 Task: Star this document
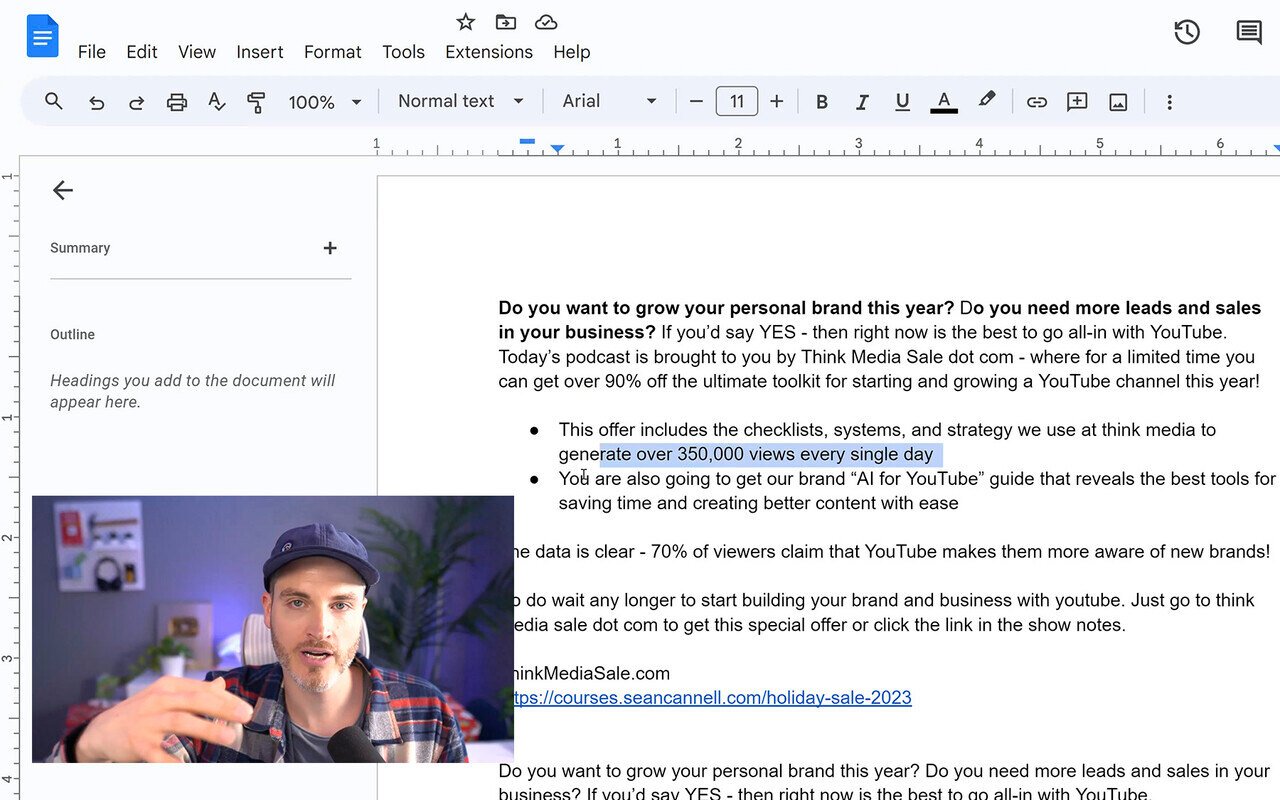pos(465,22)
